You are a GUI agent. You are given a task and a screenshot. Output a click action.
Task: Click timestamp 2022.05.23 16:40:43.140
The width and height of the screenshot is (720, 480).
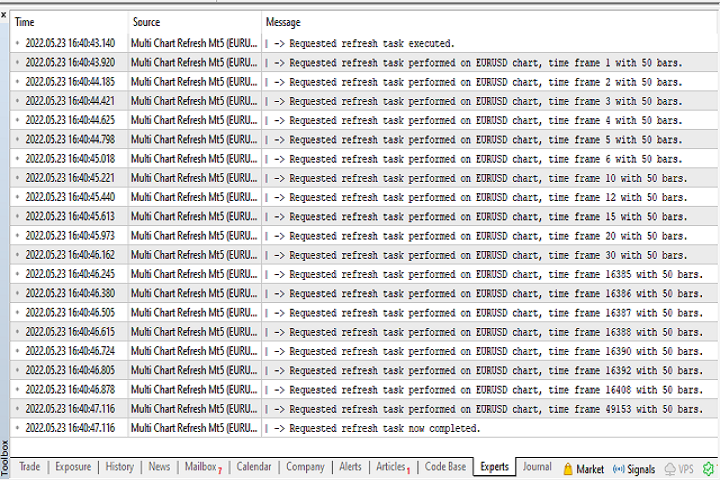tap(70, 43)
